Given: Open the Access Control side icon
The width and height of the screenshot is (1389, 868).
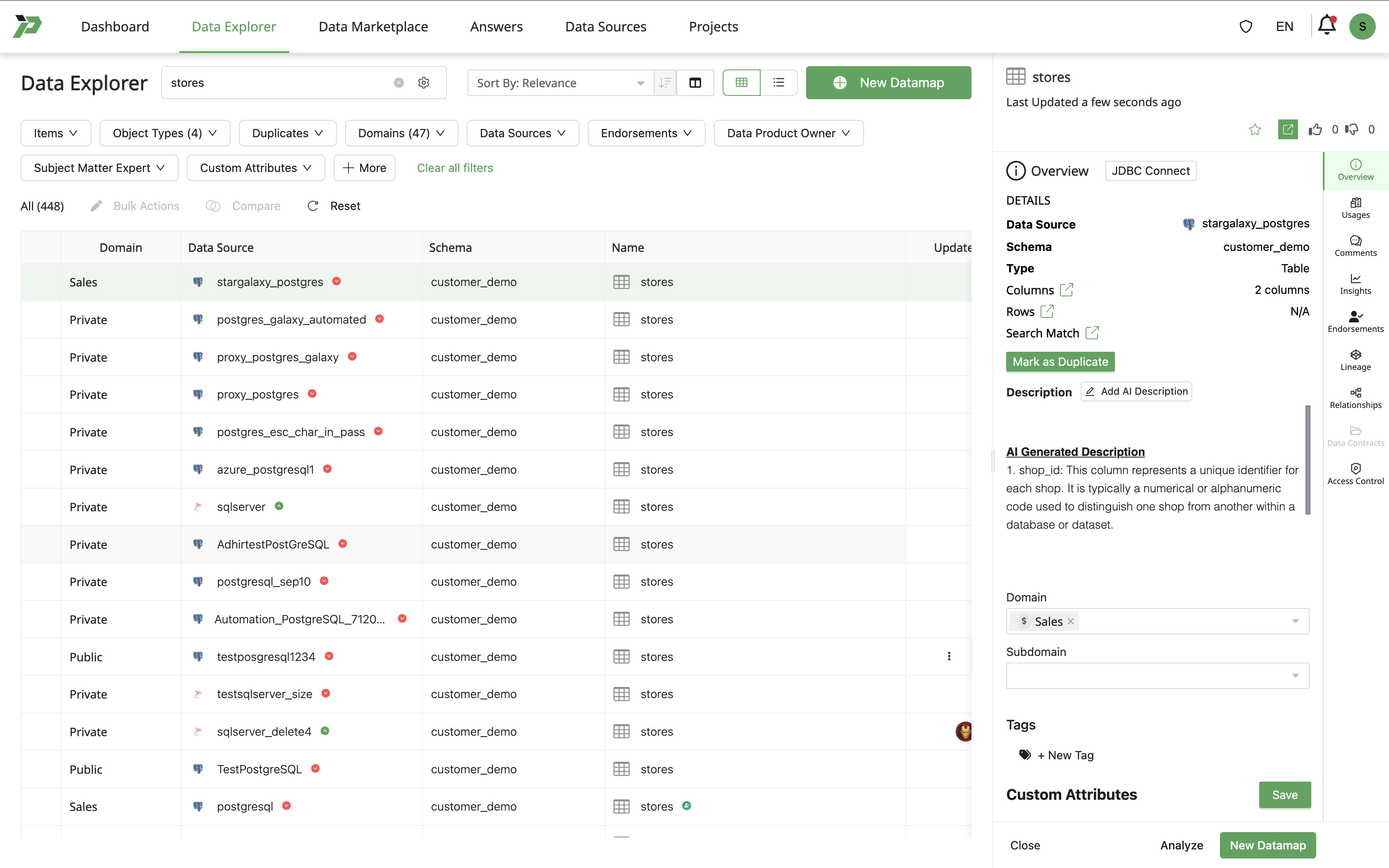Looking at the screenshot, I should pyautogui.click(x=1355, y=474).
